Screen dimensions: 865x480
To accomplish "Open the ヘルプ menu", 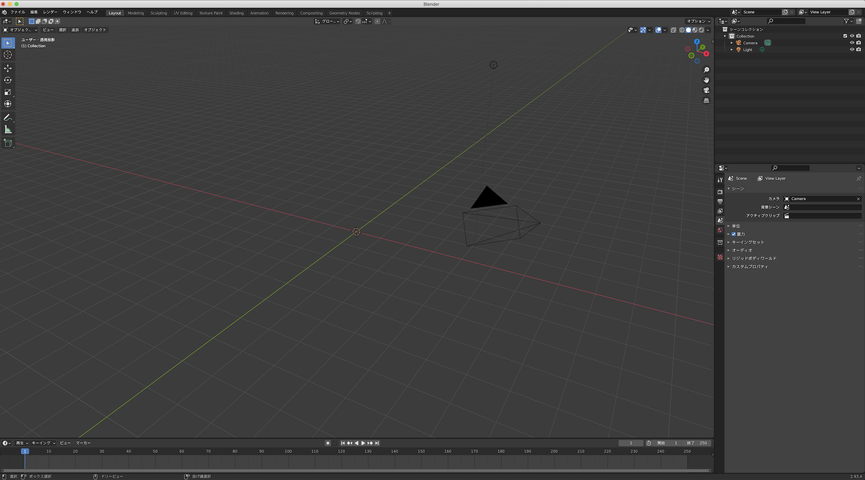I will (92, 12).
